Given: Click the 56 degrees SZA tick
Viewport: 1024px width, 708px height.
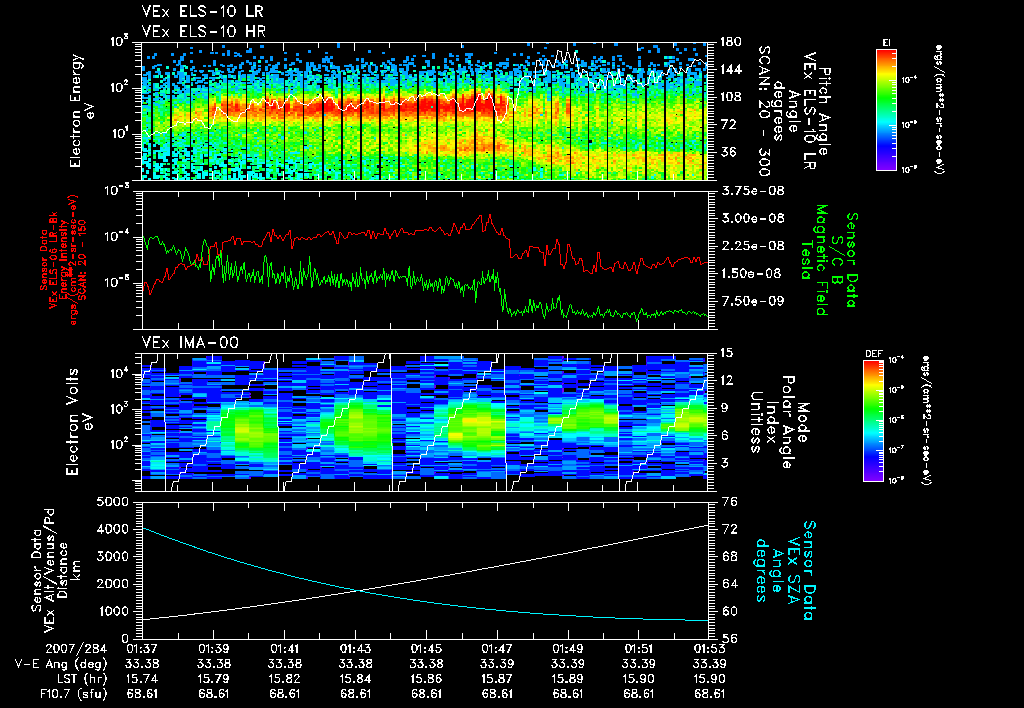Looking at the screenshot, I should click(731, 639).
